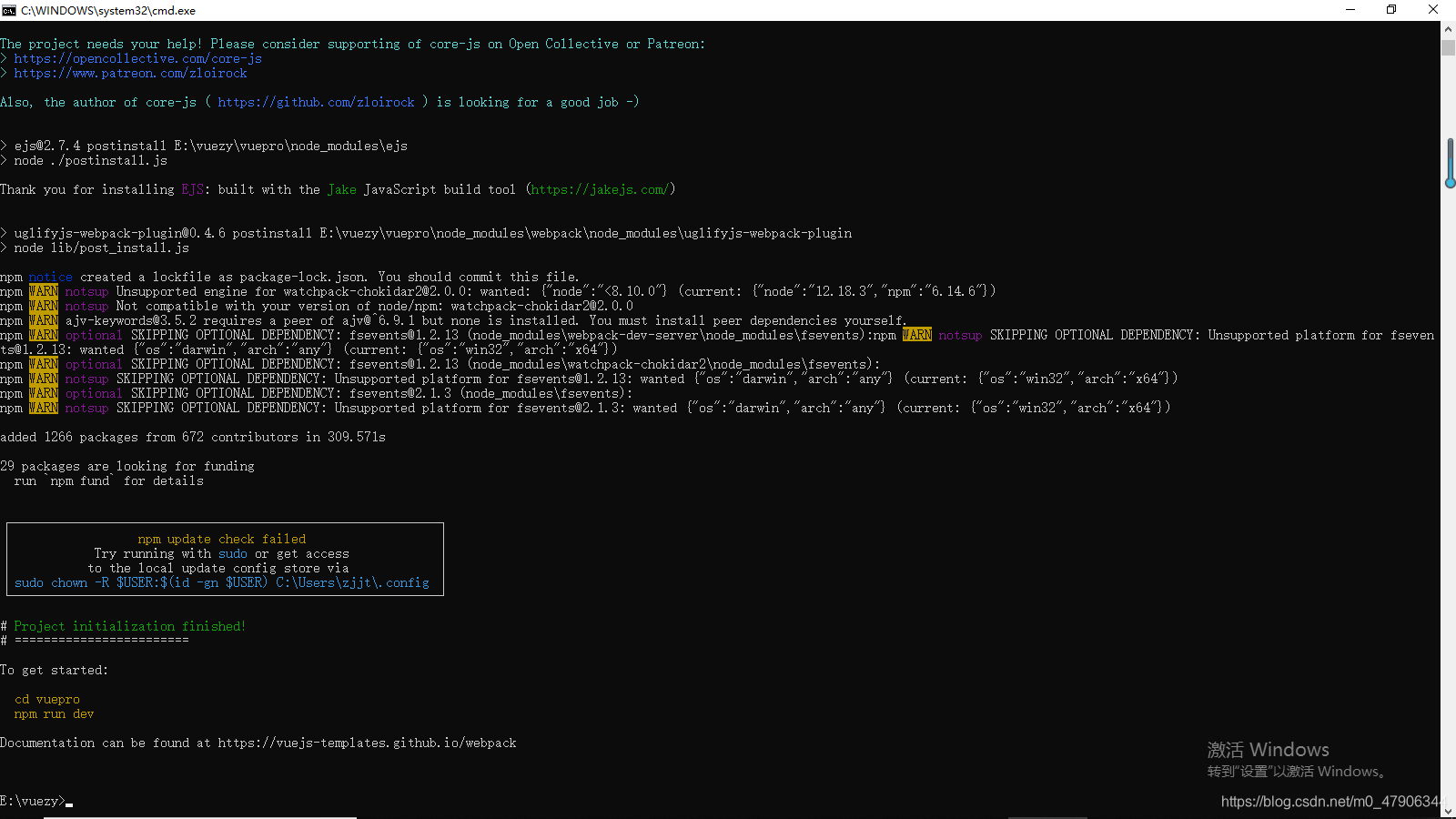Image resolution: width=1456 pixels, height=819 pixels.
Task: Minimize the cmd.exe window
Action: (1350, 10)
